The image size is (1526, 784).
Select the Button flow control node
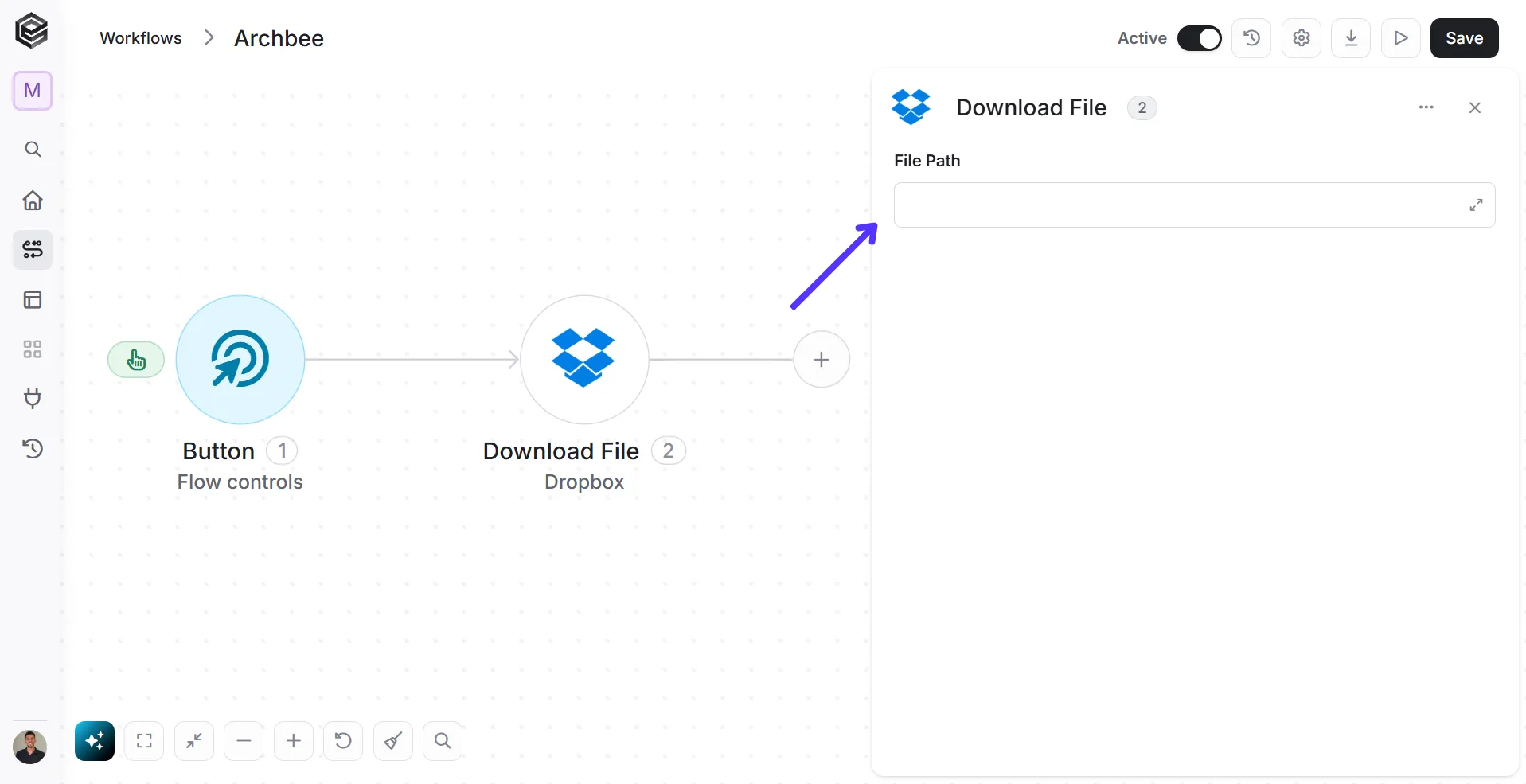pos(240,360)
